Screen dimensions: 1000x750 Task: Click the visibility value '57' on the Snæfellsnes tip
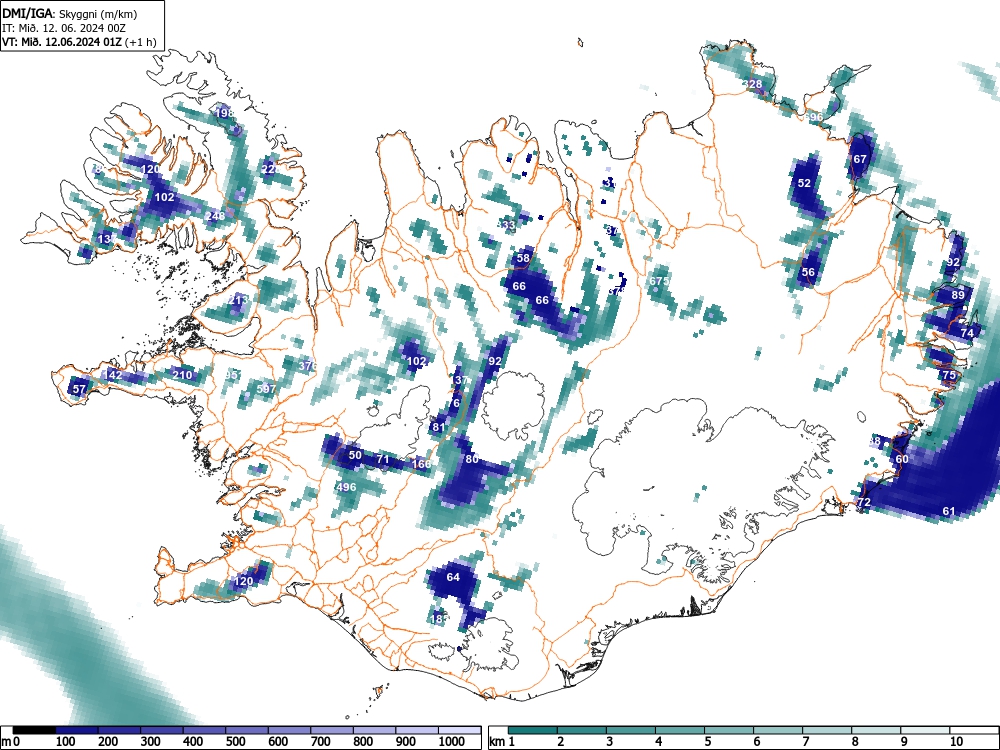pyautogui.click(x=79, y=388)
